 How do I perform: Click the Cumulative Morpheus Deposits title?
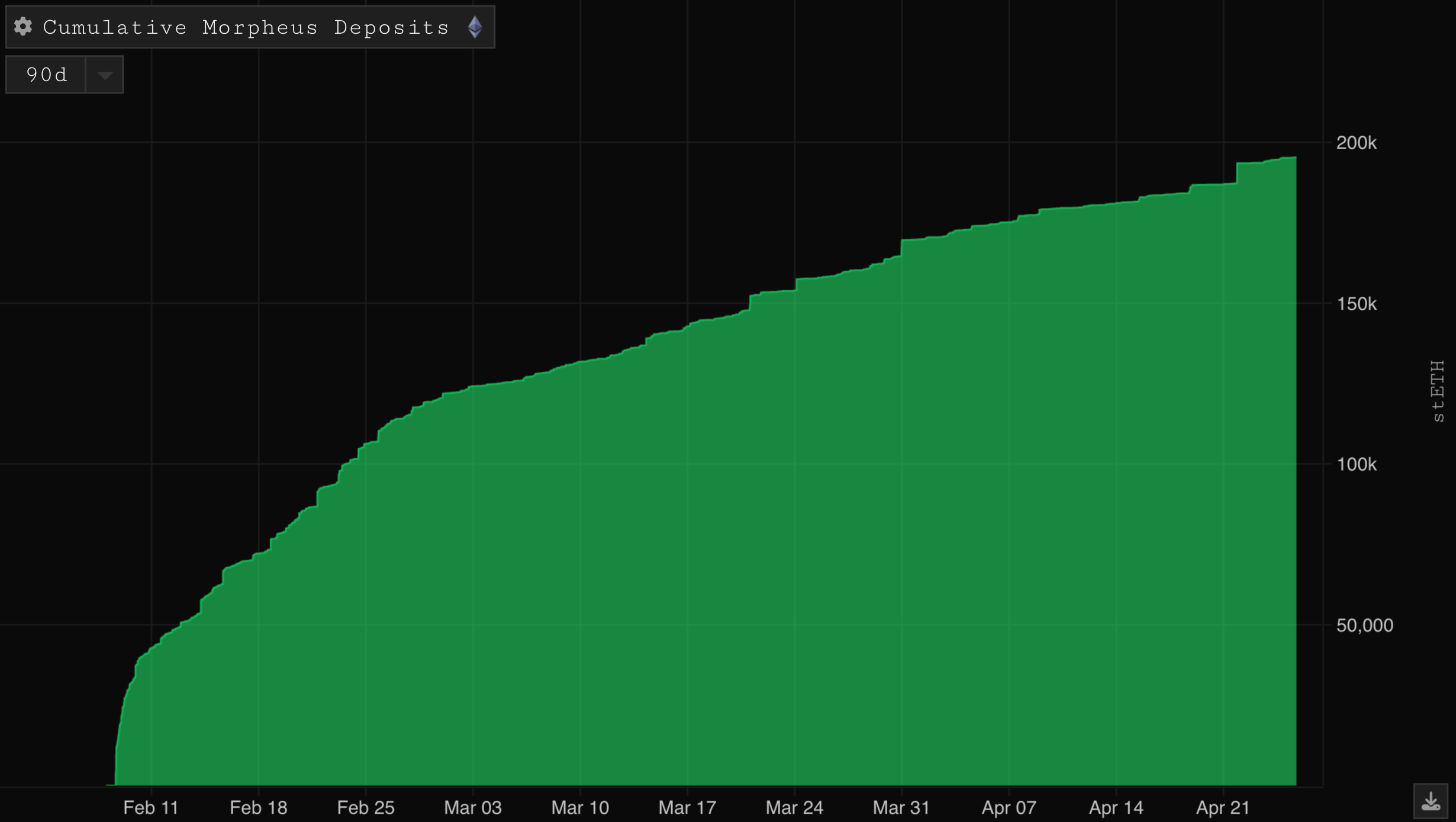pos(246,27)
